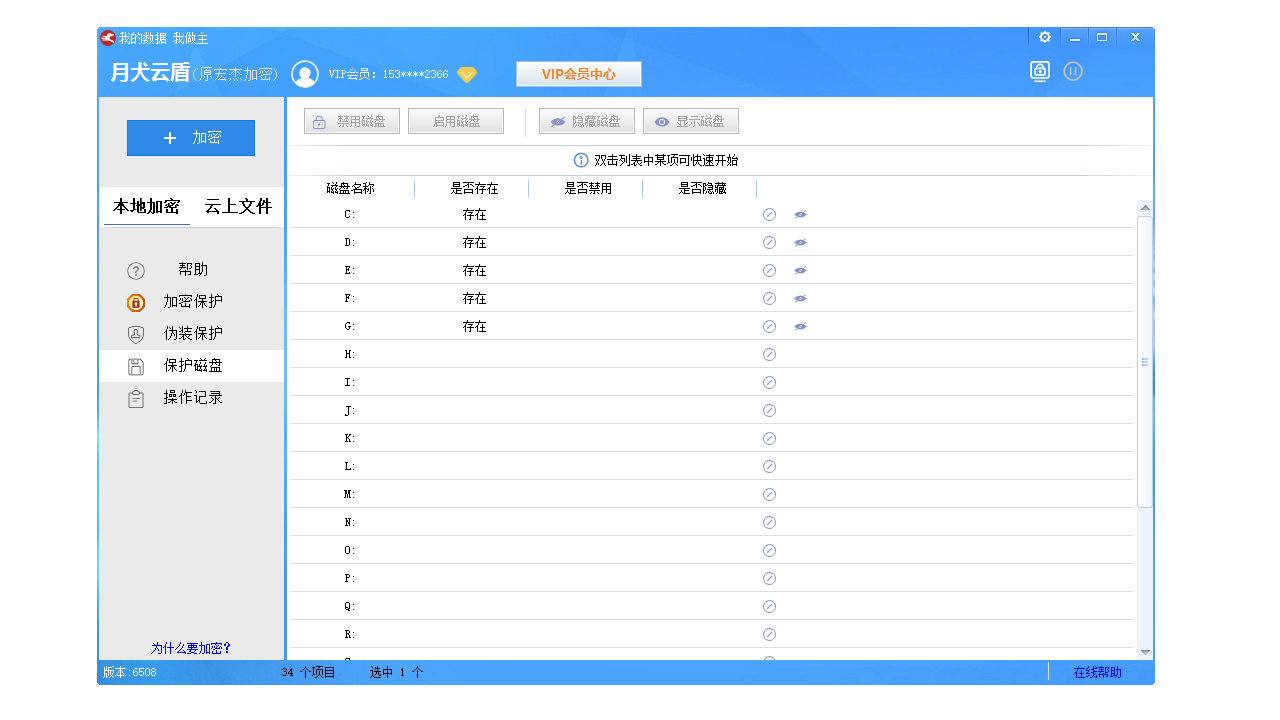Expand the VIP level chevron beside 153****2366

coord(466,74)
